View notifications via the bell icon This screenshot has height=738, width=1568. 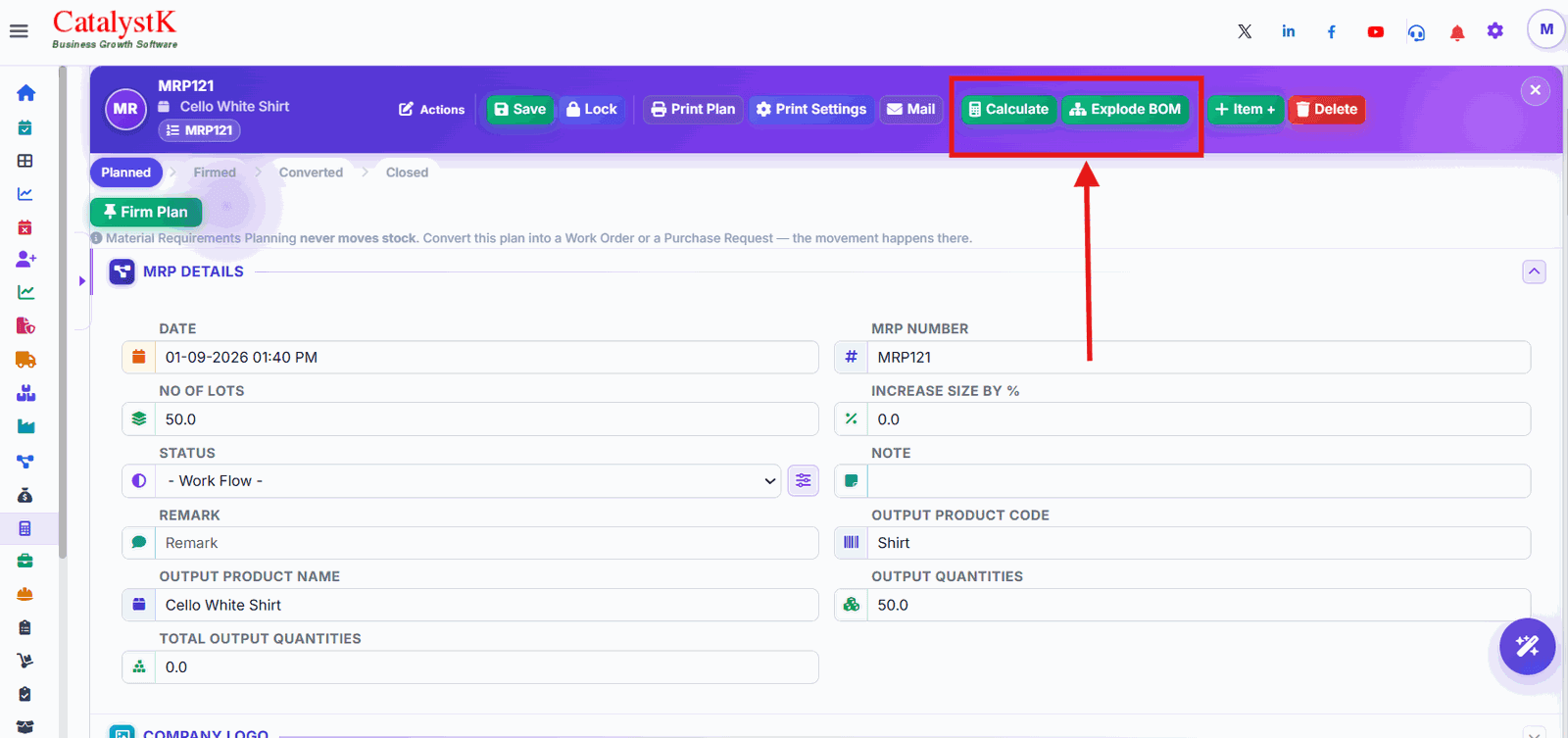[1457, 32]
